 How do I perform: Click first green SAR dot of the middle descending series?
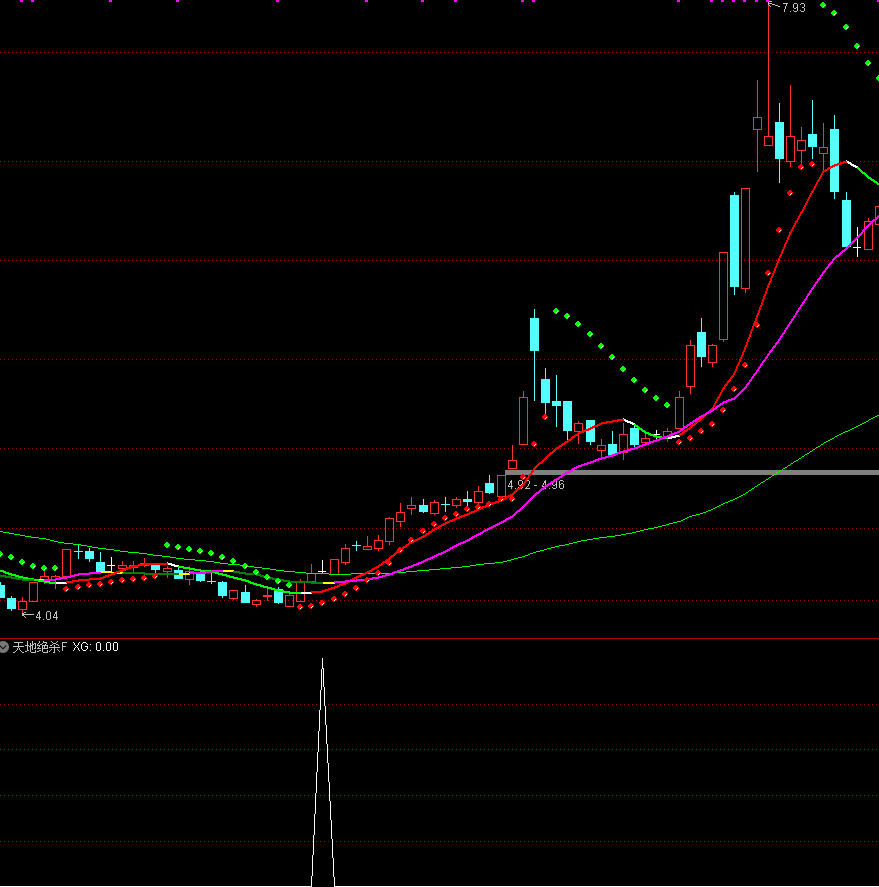(556, 311)
